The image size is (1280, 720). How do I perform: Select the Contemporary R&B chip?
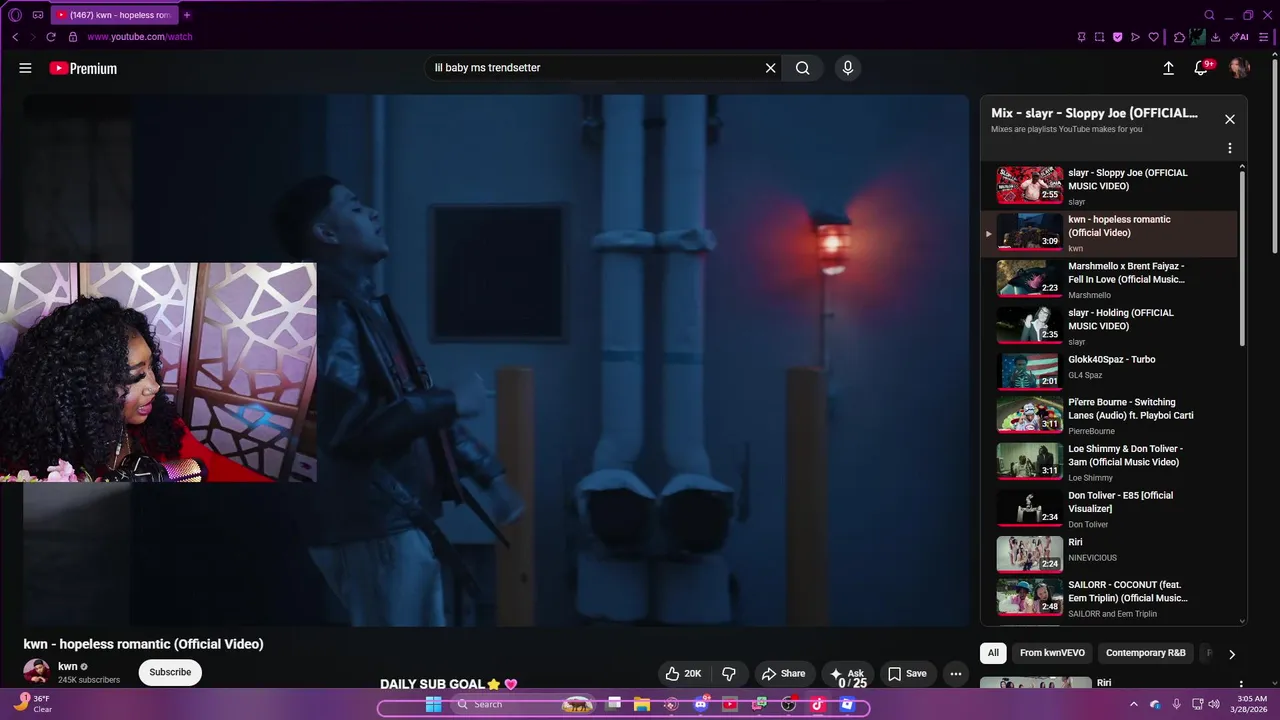coord(1145,653)
